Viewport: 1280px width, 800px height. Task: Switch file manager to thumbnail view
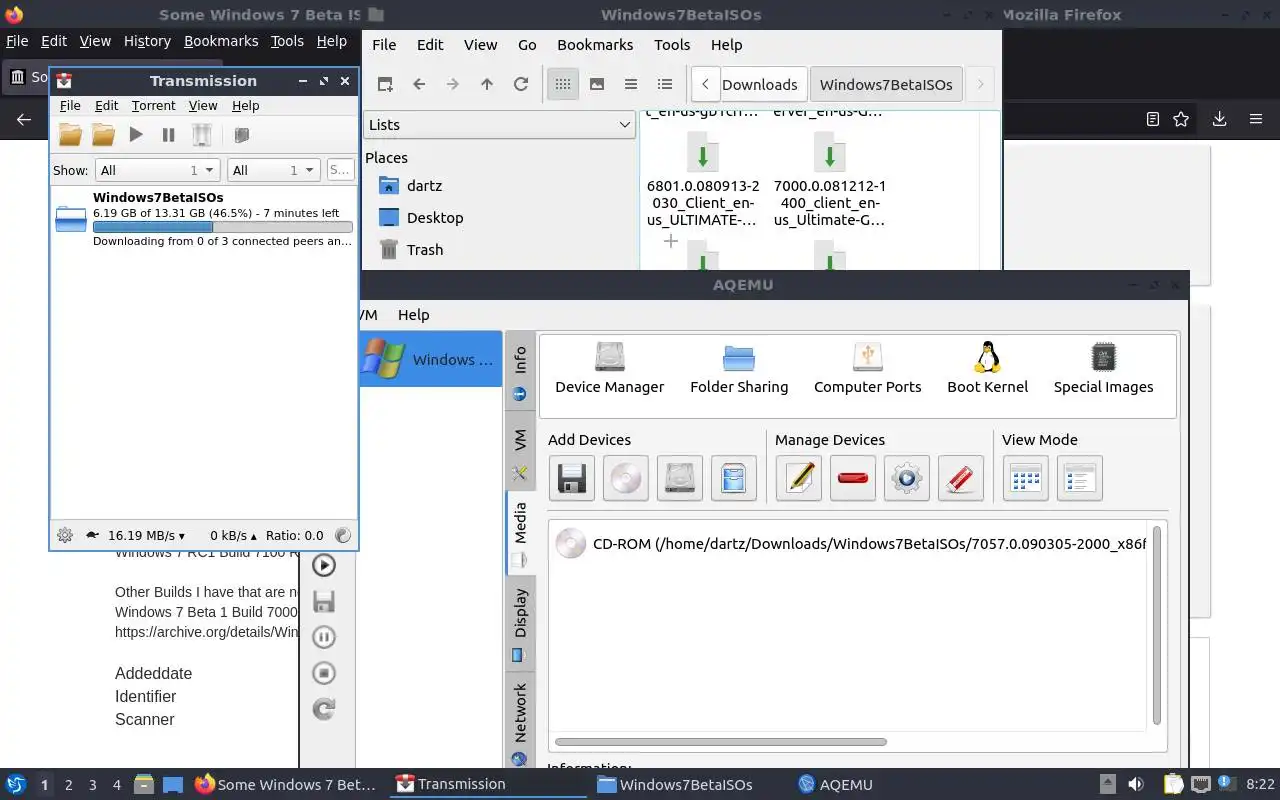(x=597, y=84)
